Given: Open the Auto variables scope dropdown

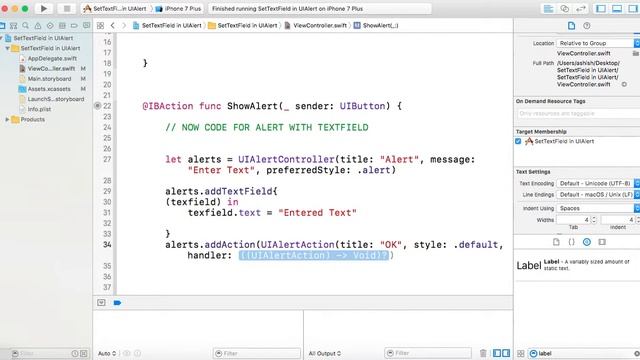Looking at the screenshot, I should click(x=107, y=353).
